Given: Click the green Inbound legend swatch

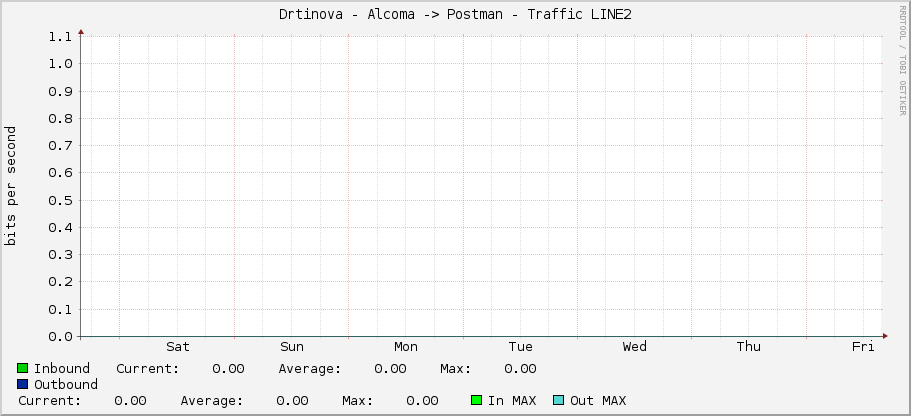Looking at the screenshot, I should pyautogui.click(x=23, y=368).
